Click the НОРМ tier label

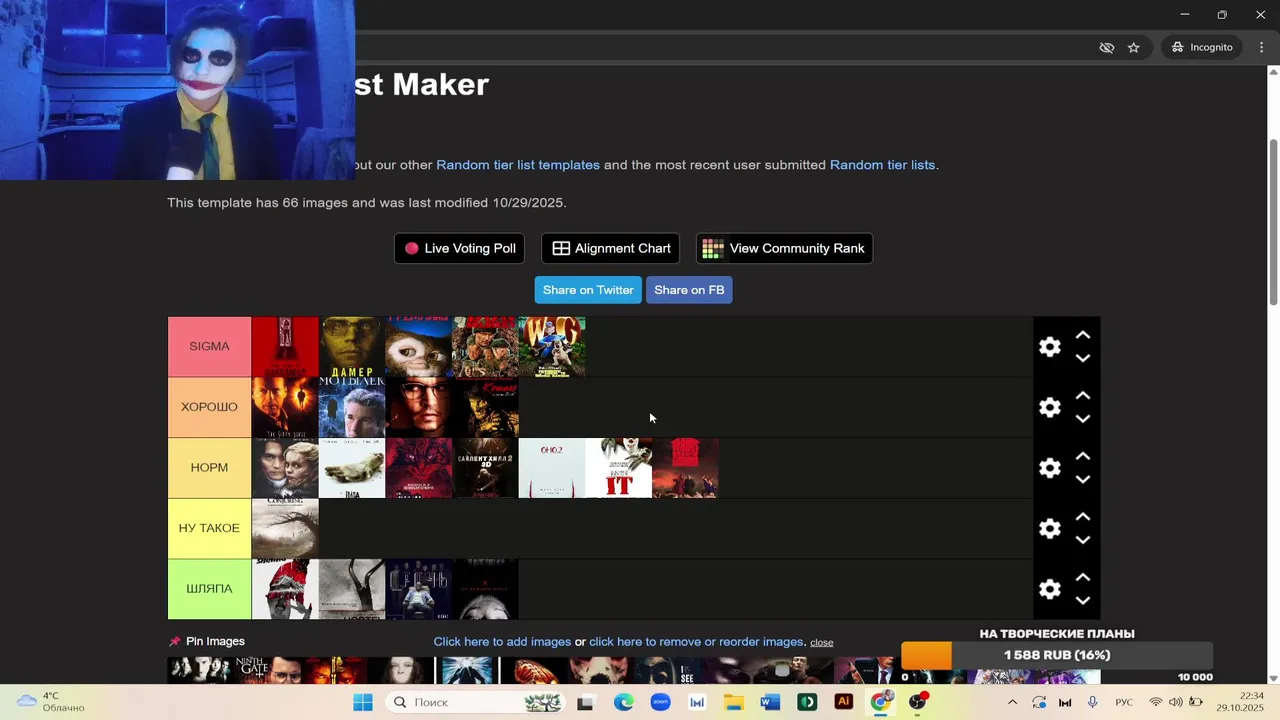tap(209, 468)
